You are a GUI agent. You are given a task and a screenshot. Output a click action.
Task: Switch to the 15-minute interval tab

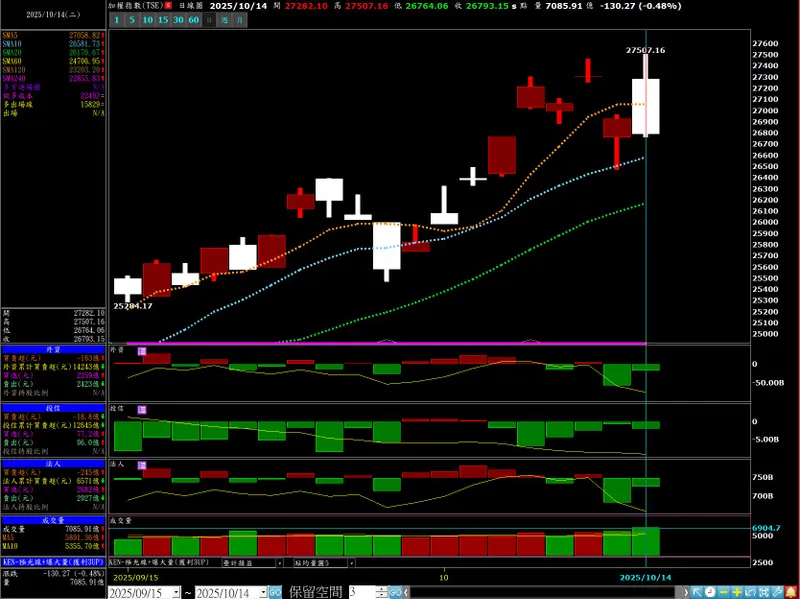tap(163, 20)
